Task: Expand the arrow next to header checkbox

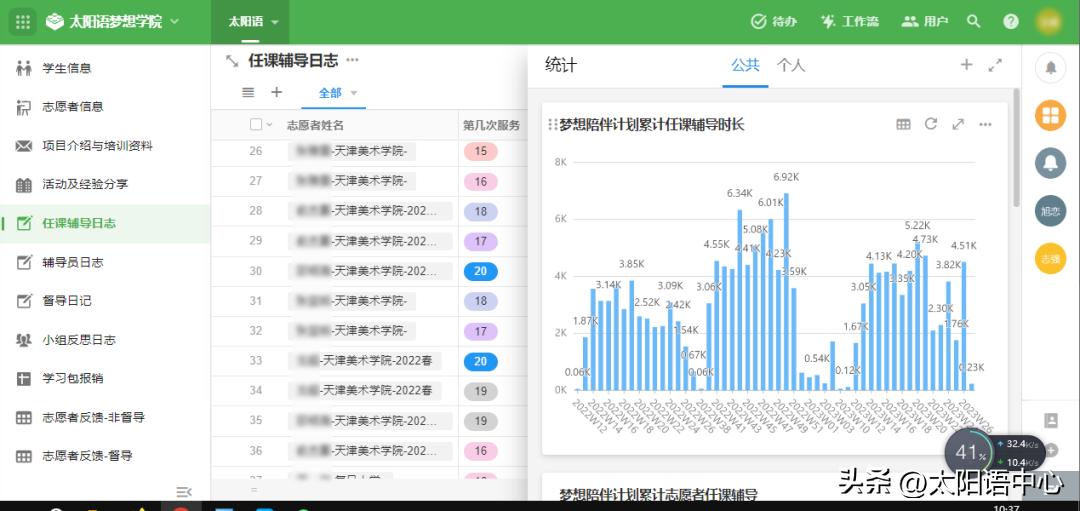Action: tap(269, 125)
